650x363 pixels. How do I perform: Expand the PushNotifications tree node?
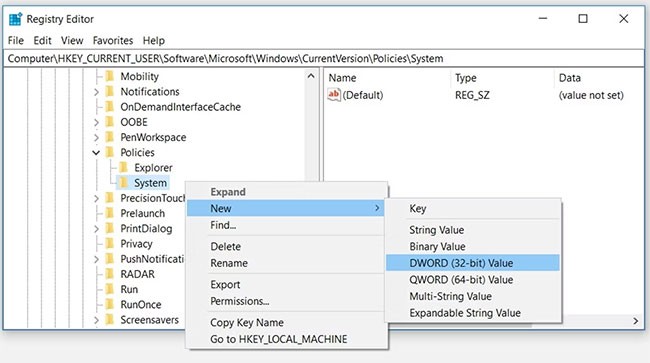96,259
